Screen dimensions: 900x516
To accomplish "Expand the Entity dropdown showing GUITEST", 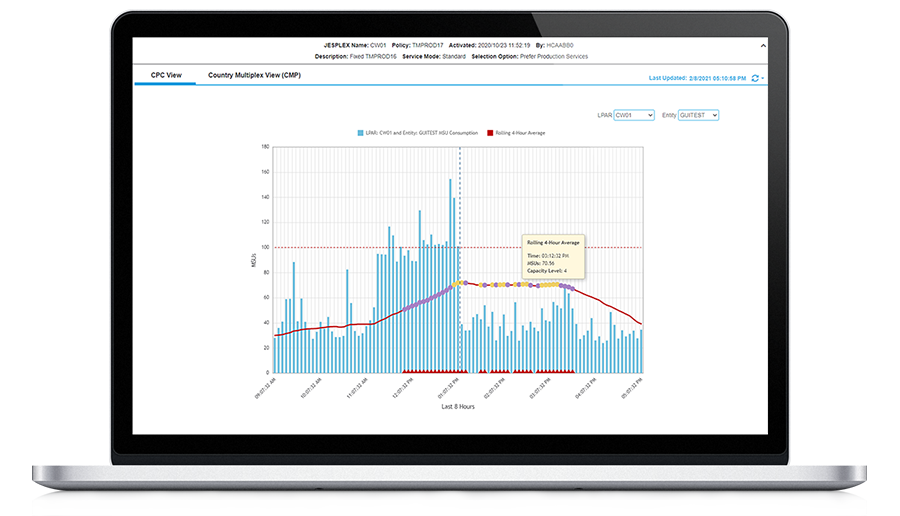I will [x=698, y=115].
